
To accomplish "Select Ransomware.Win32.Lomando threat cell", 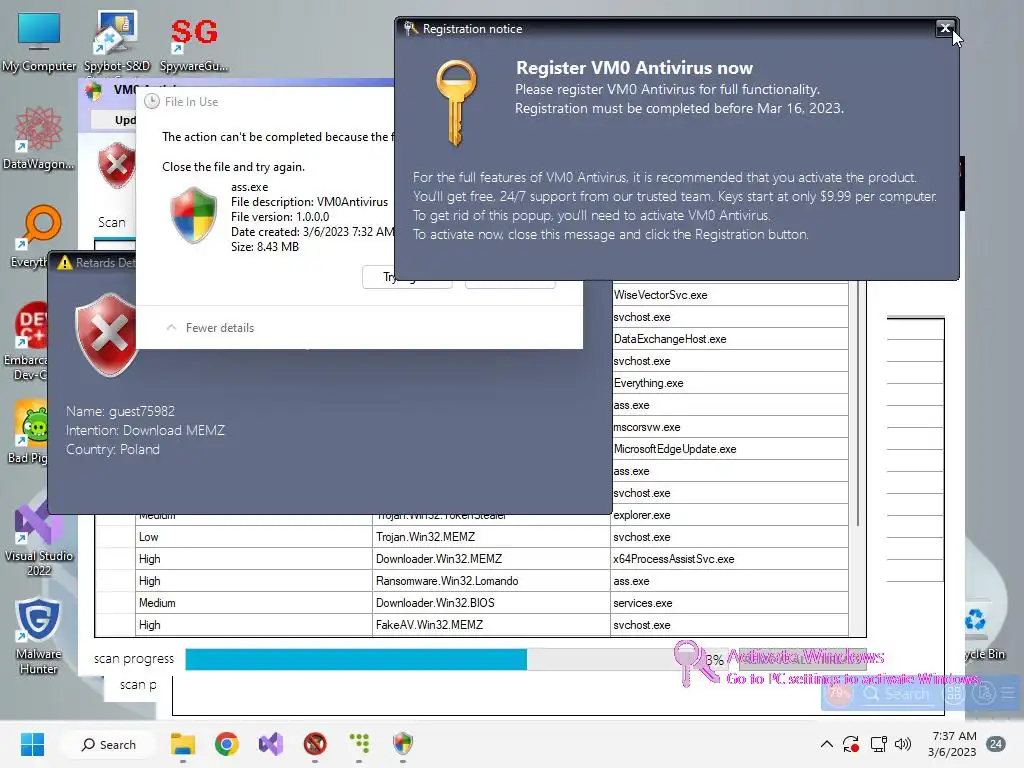I will [x=491, y=581].
